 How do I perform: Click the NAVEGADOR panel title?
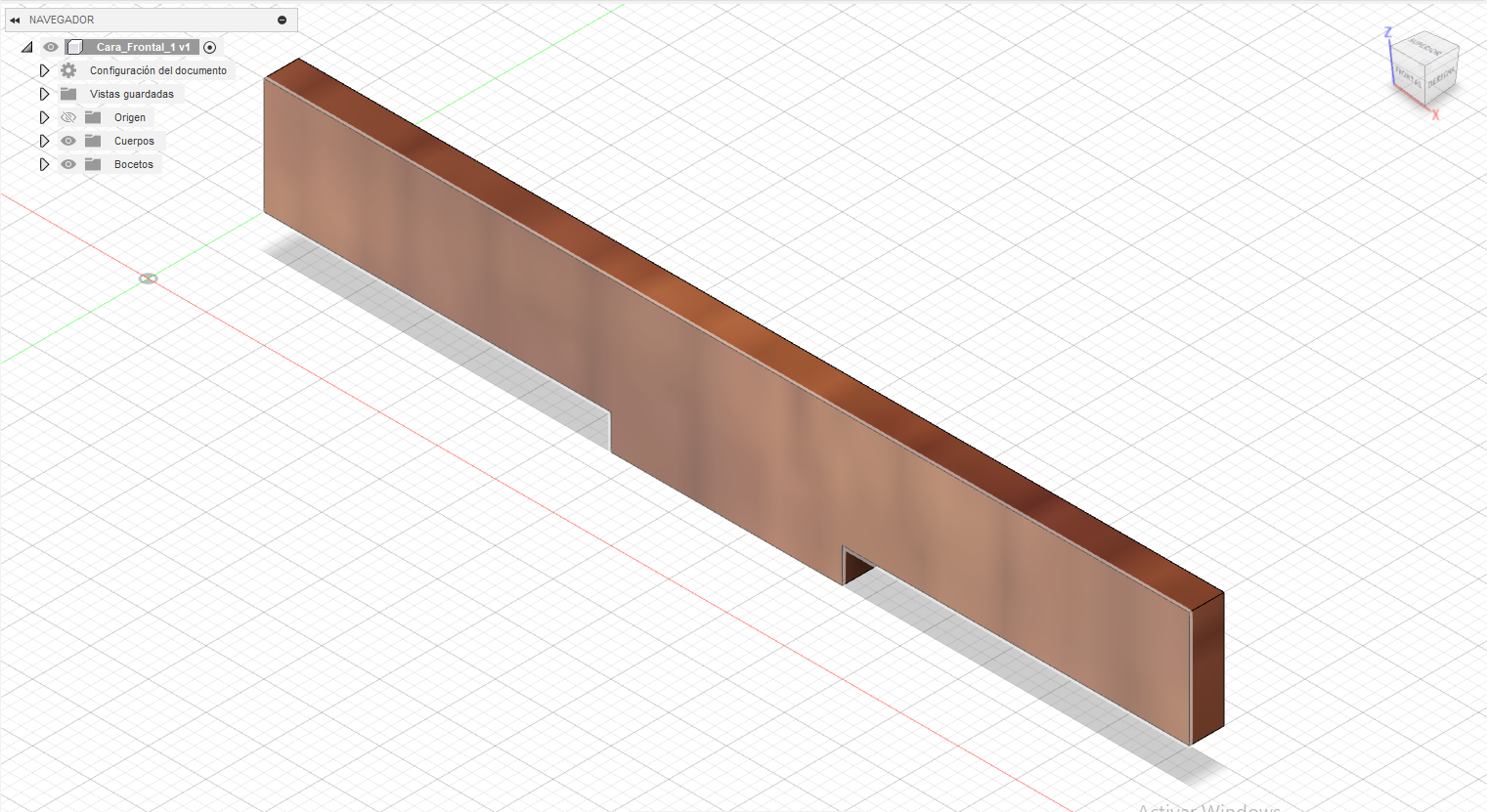coord(62,20)
